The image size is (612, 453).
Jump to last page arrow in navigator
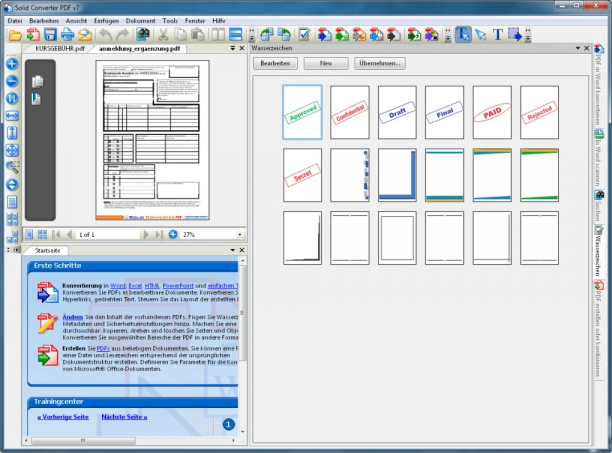(x=158, y=234)
